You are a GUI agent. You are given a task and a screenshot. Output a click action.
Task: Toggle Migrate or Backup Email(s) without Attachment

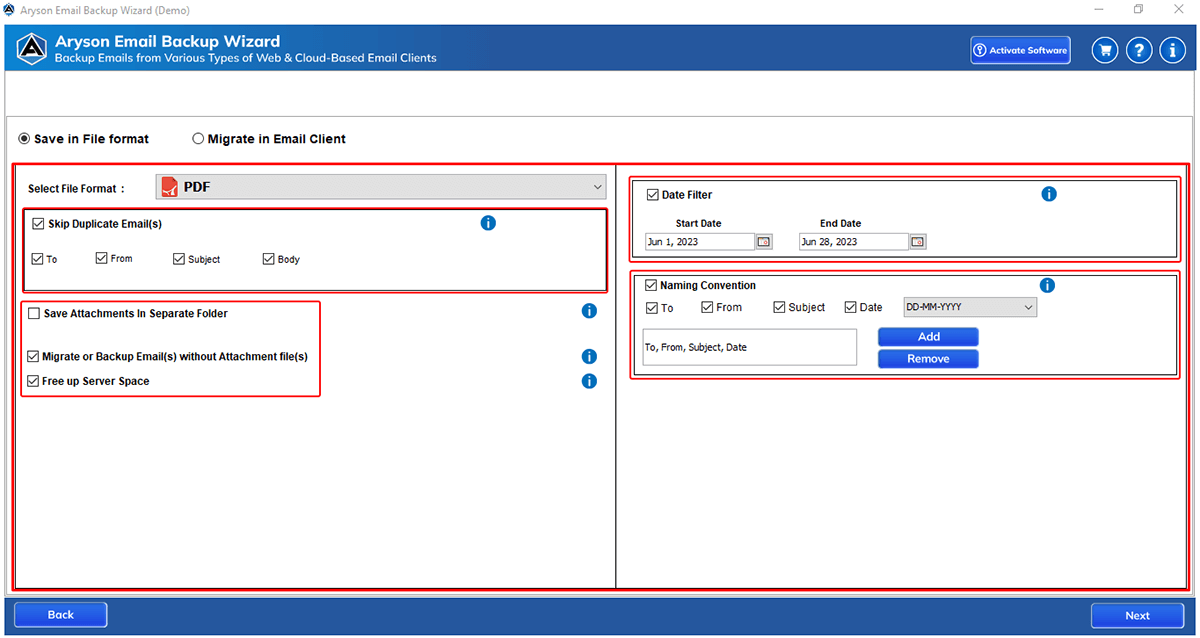34,356
